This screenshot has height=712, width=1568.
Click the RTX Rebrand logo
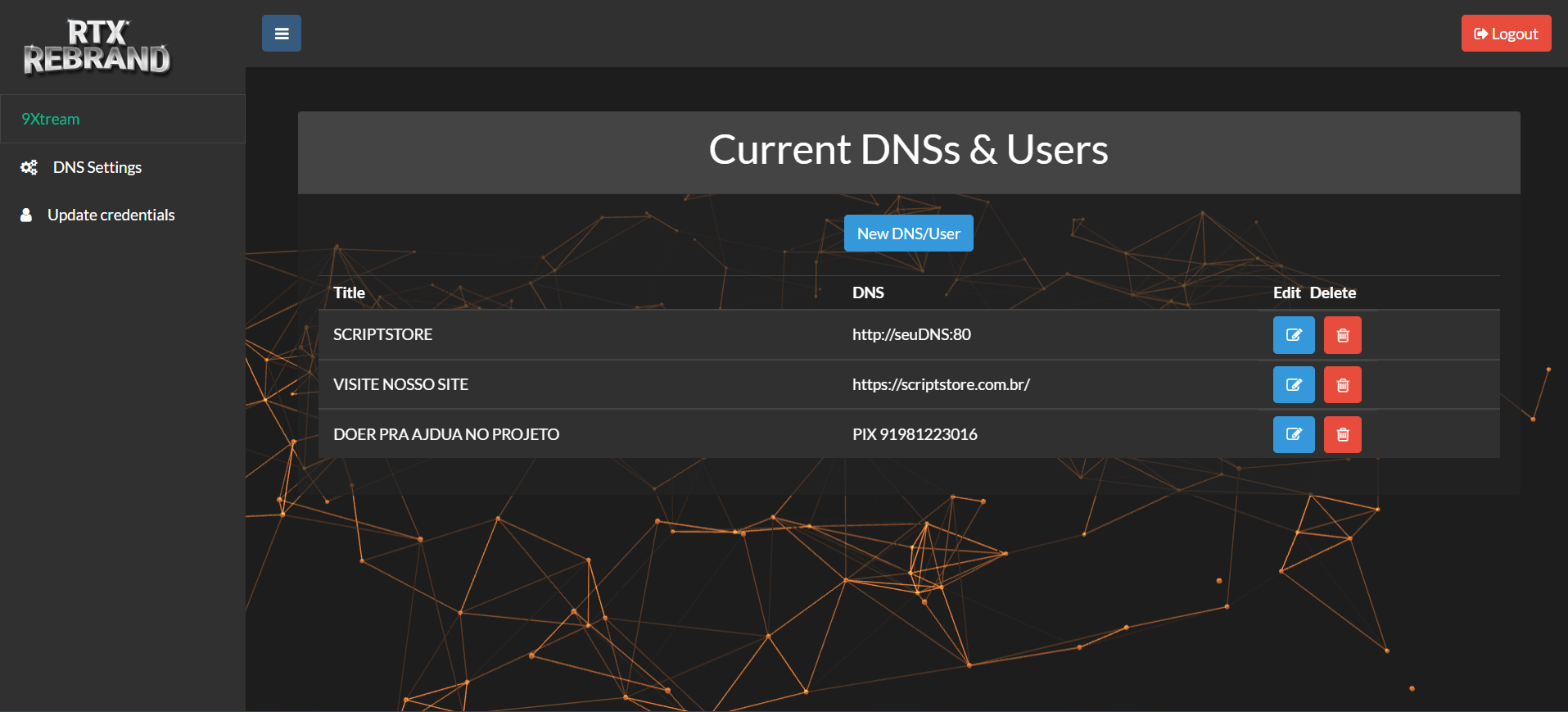coord(97,48)
